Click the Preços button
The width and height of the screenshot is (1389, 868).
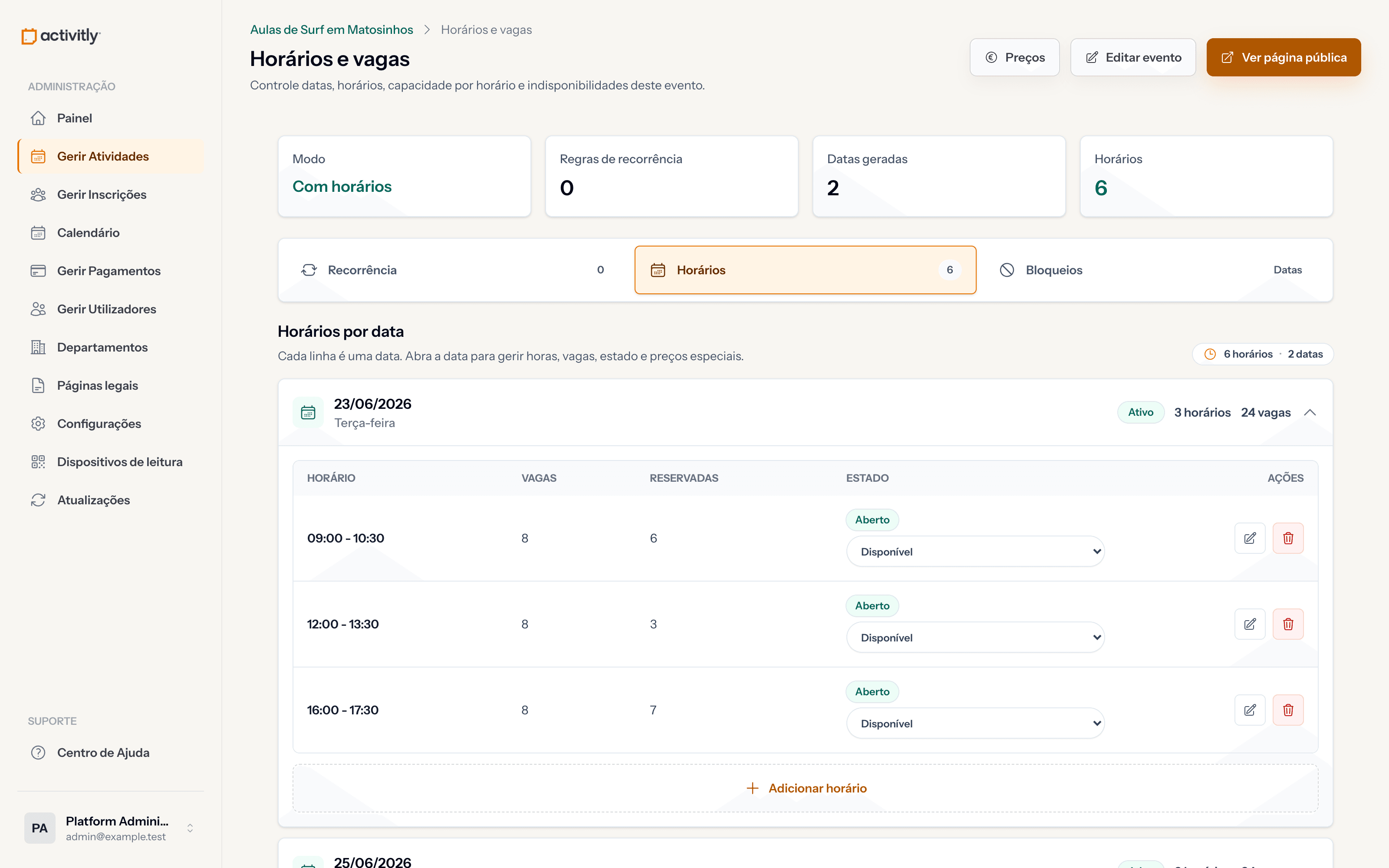pos(1014,57)
